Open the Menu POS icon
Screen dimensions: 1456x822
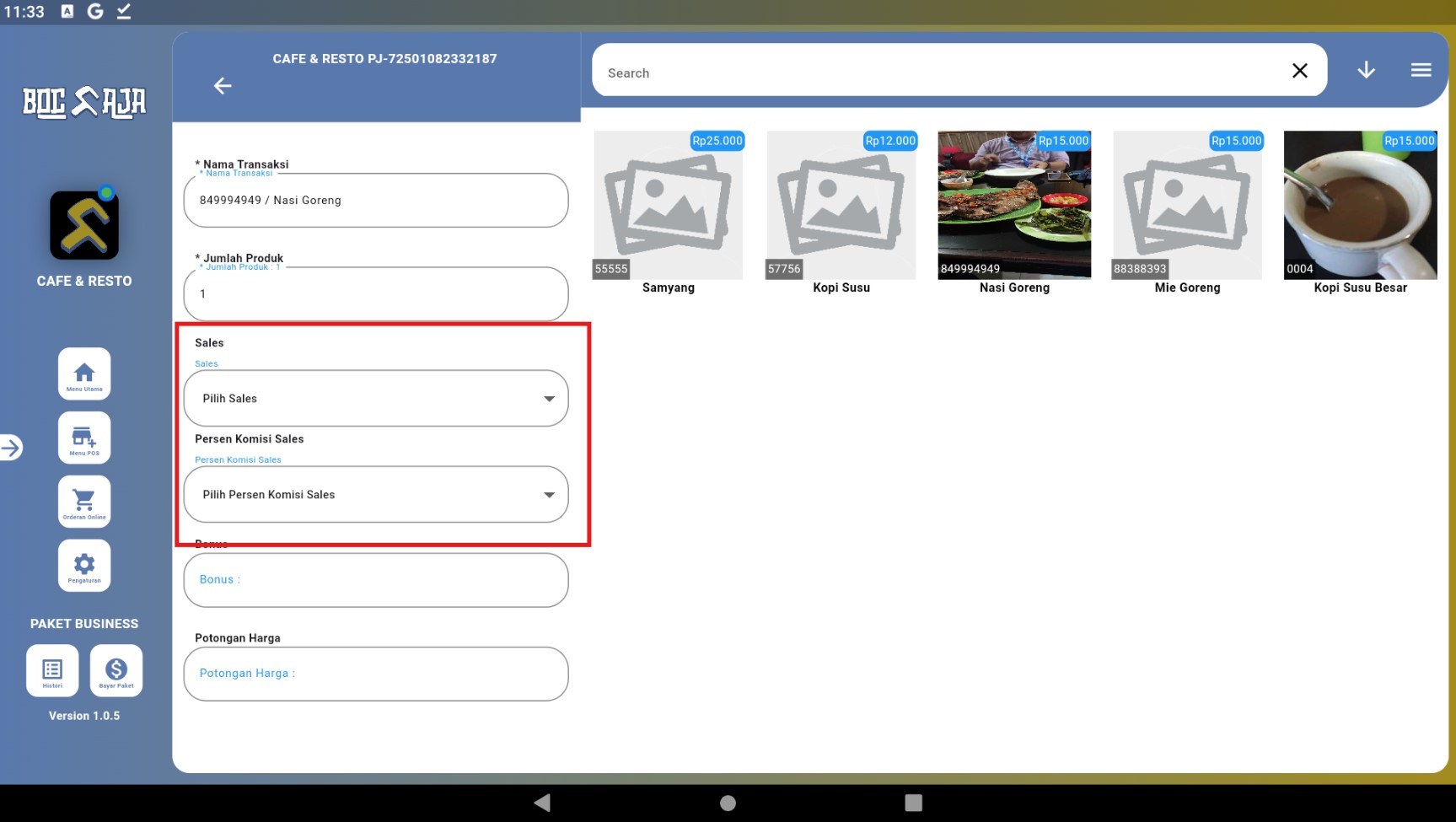84,438
